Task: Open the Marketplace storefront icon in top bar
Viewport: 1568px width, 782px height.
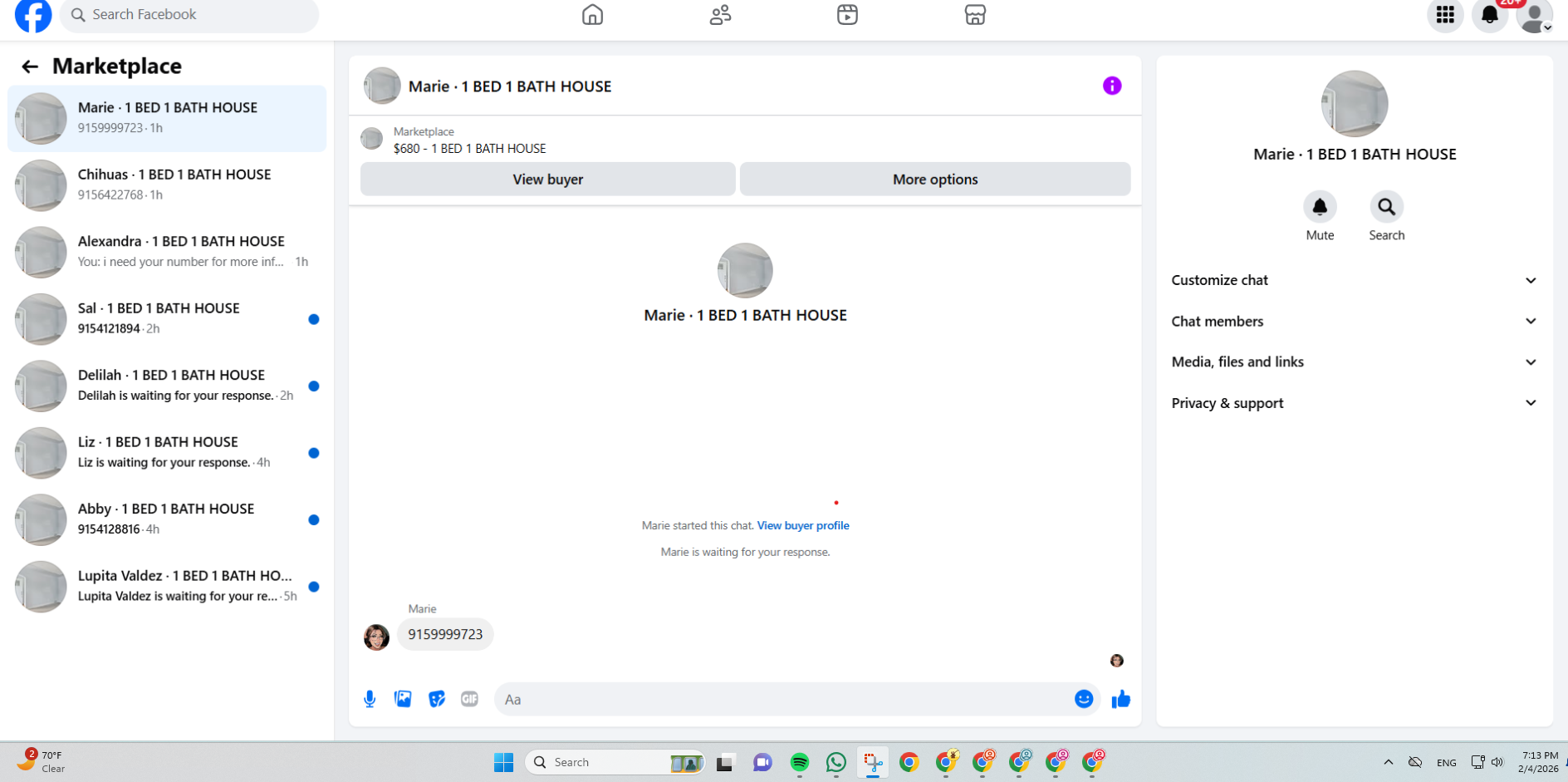Action: pyautogui.click(x=975, y=15)
